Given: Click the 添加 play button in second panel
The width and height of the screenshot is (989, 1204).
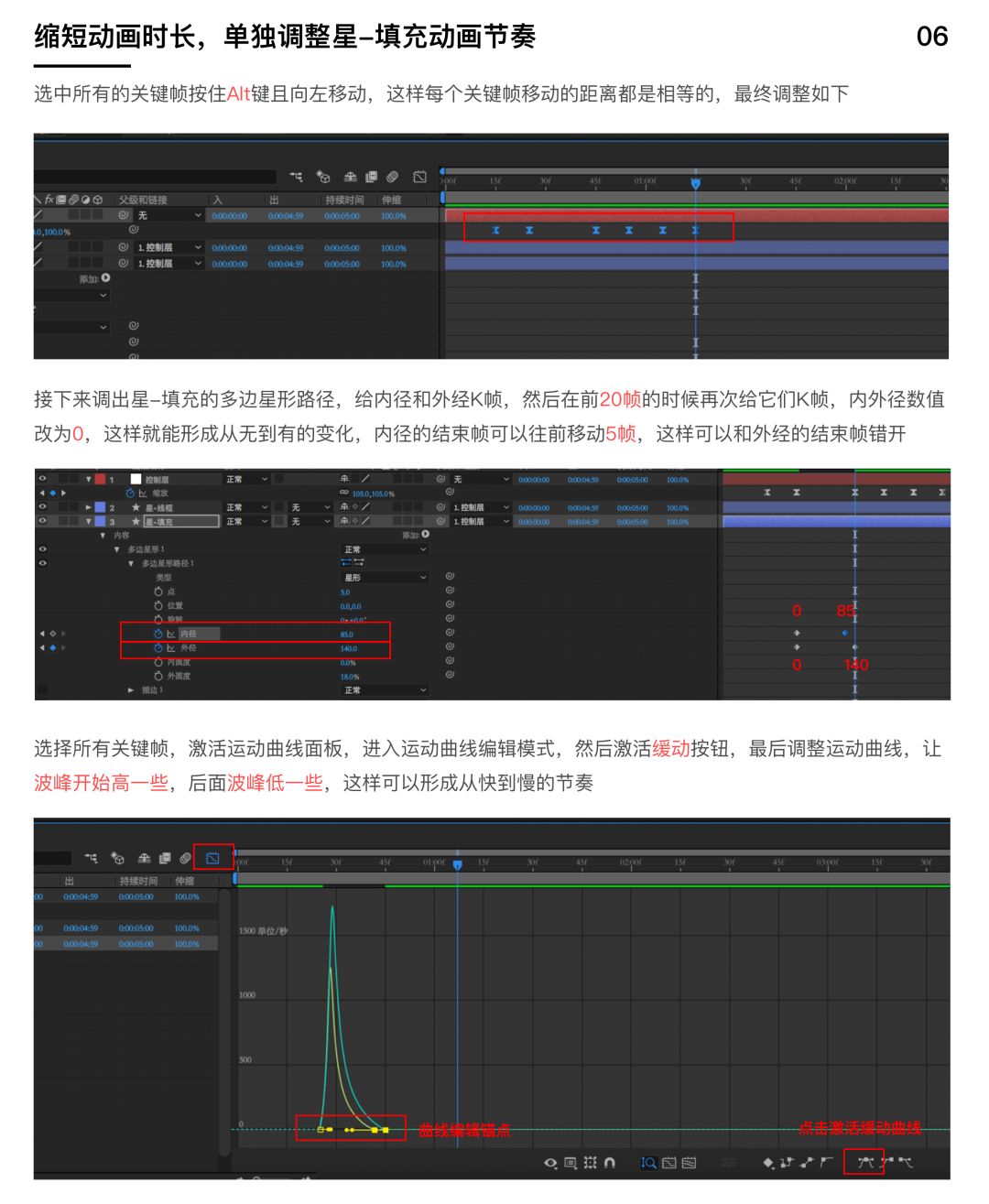Looking at the screenshot, I should 425,535.
